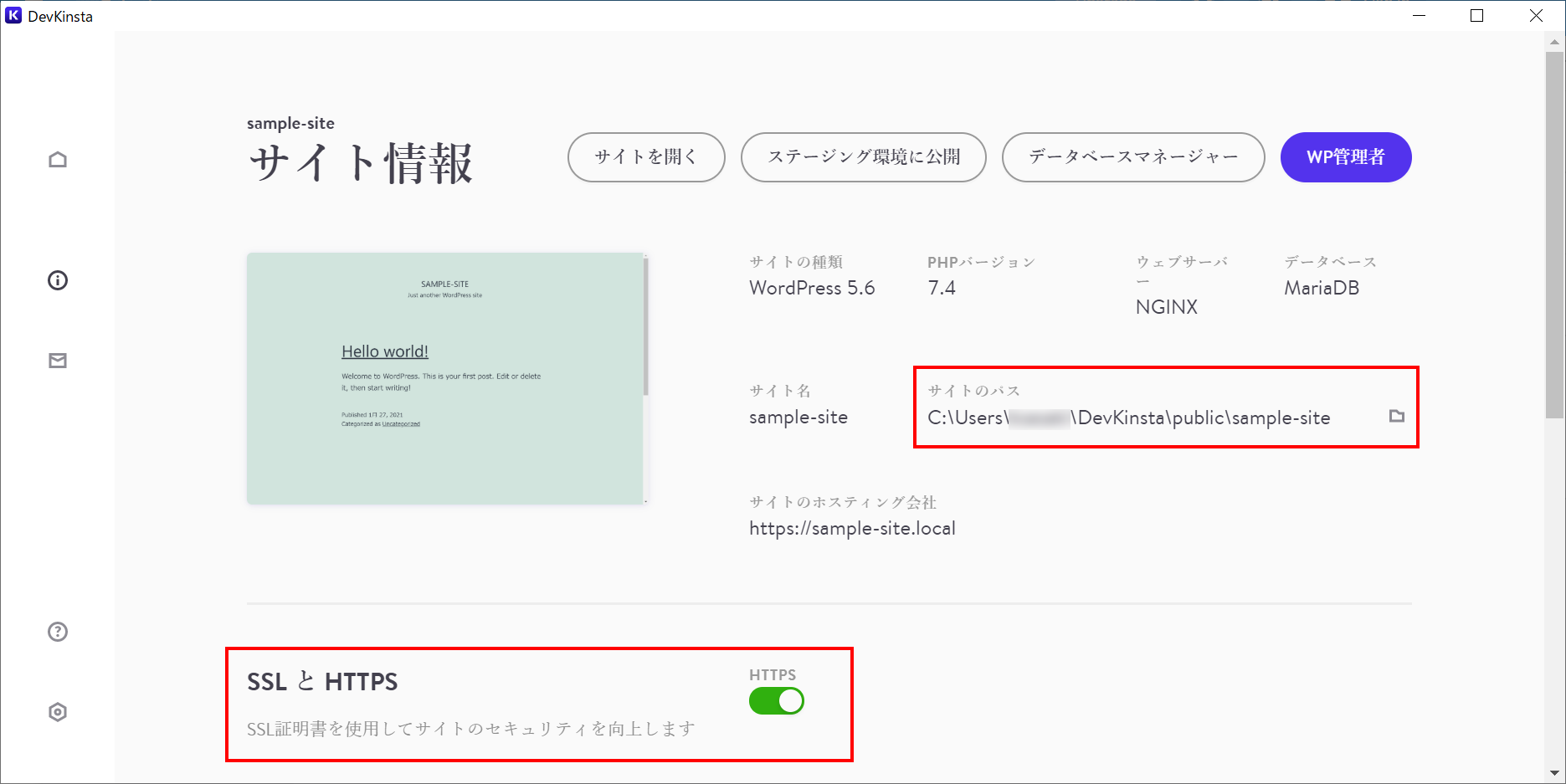Click the scroll down arrow at bottom right
1566x784 pixels.
pos(1554,774)
